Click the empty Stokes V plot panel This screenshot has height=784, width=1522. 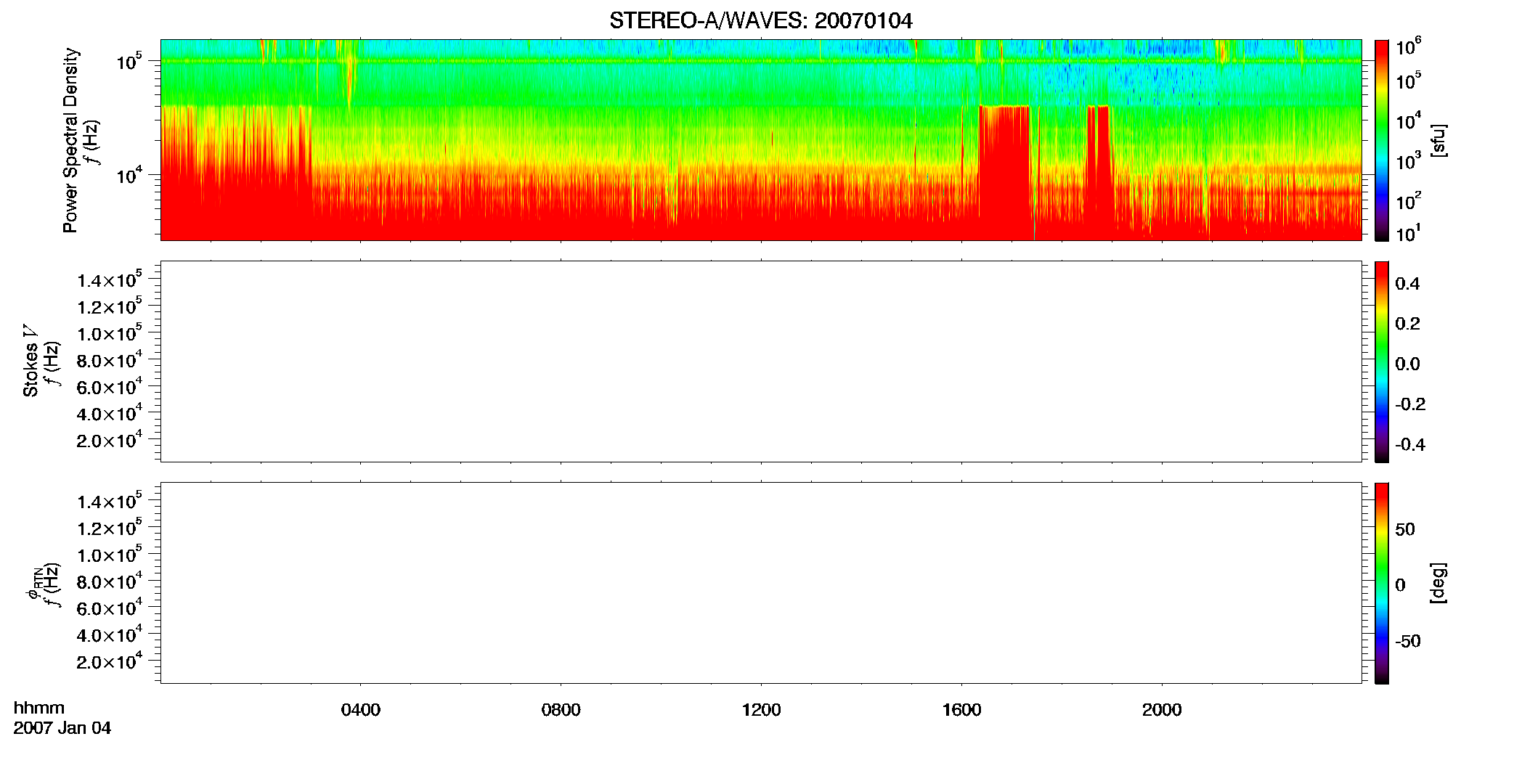coord(760,362)
